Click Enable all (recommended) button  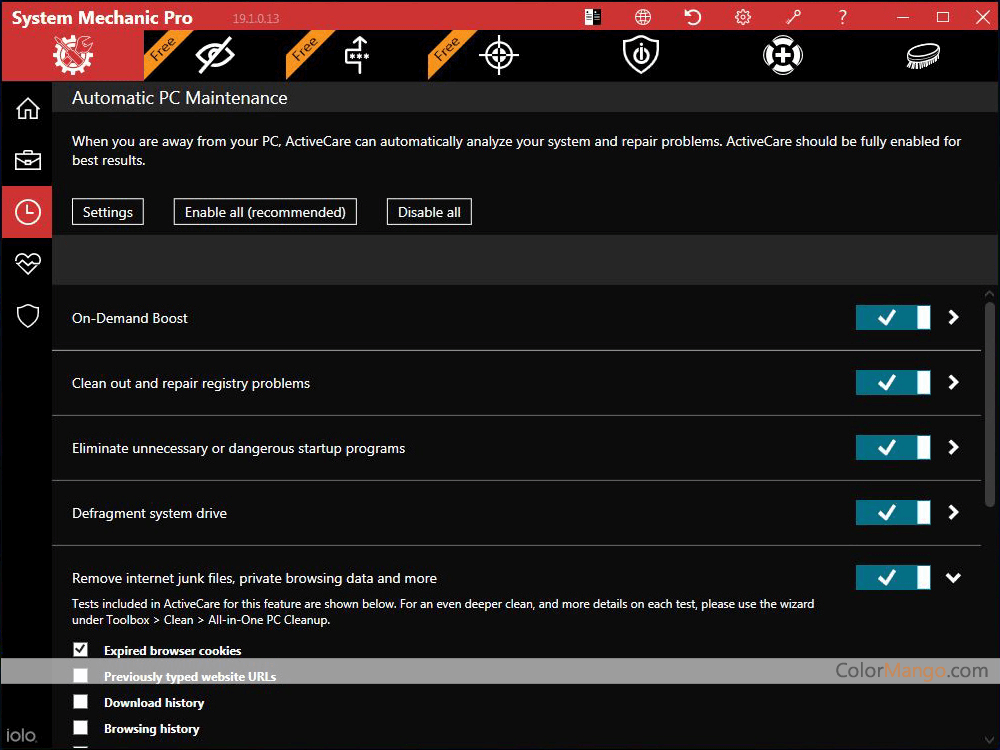pyautogui.click(x=265, y=212)
